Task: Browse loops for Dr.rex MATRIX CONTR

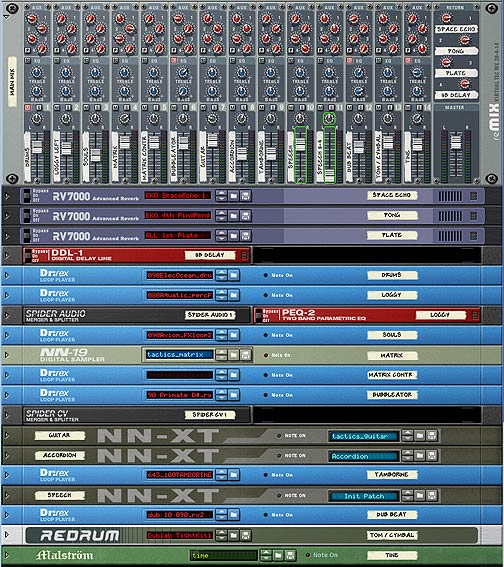Action: click(234, 375)
